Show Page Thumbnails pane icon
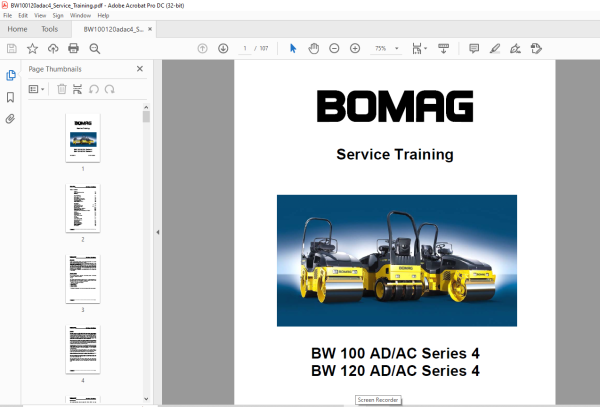 point(11,75)
